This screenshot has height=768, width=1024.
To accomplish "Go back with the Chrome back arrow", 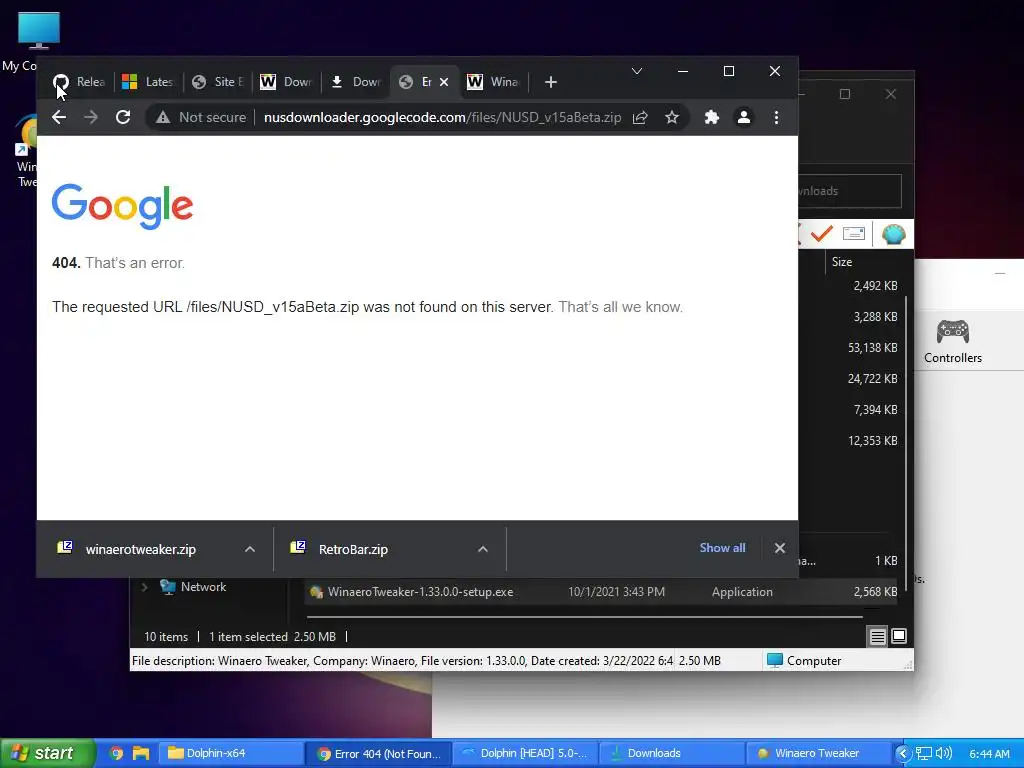I will (59, 117).
